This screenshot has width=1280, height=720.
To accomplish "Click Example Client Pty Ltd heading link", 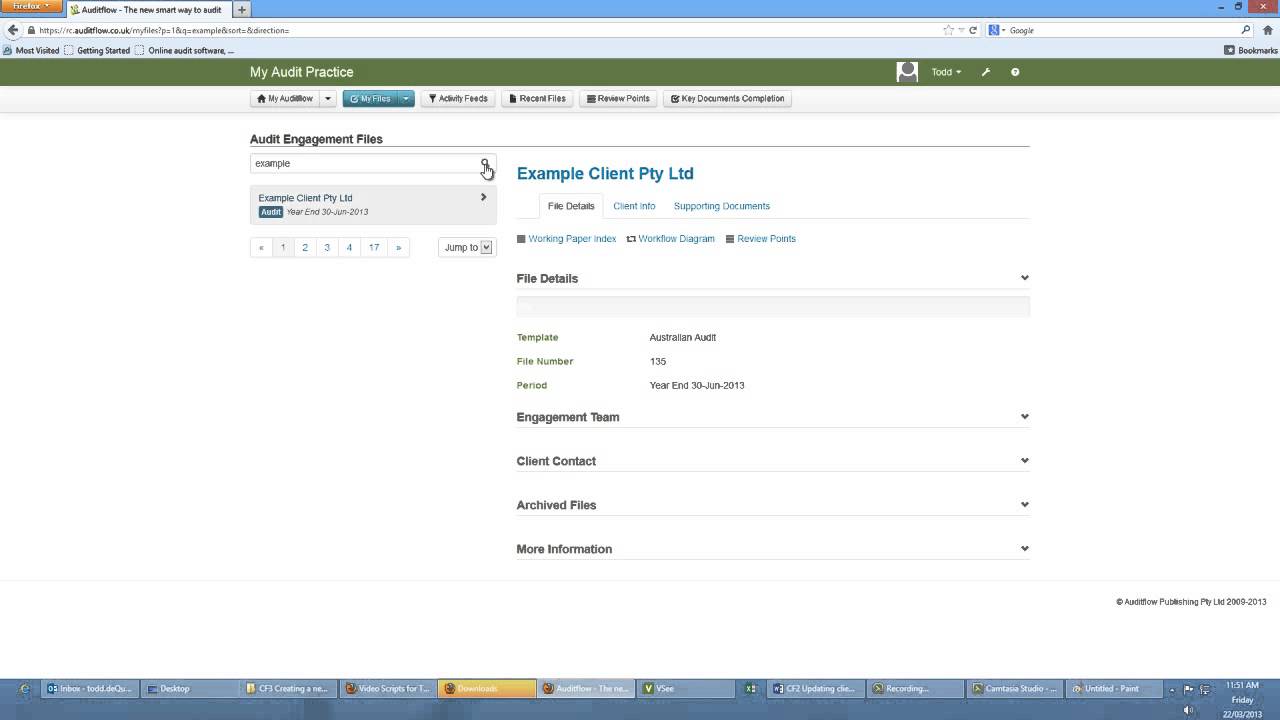I will click(x=605, y=173).
